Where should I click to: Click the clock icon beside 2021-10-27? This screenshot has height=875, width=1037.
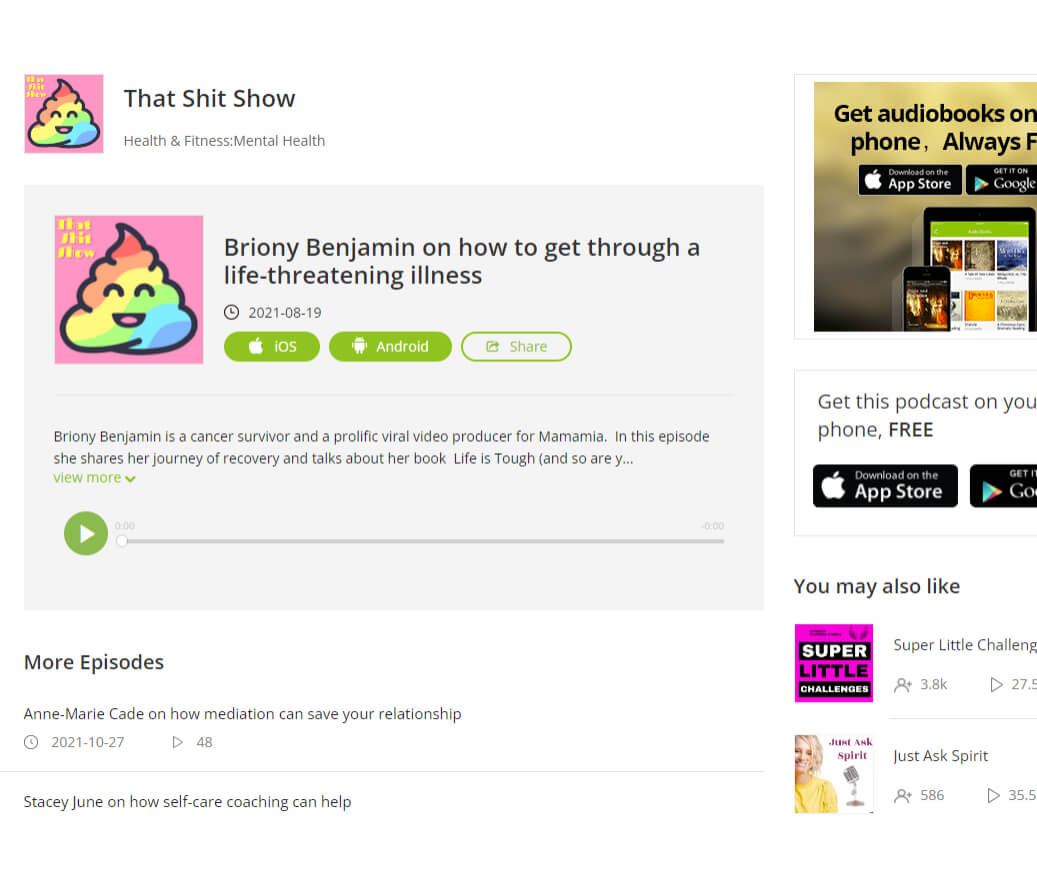tap(31, 742)
